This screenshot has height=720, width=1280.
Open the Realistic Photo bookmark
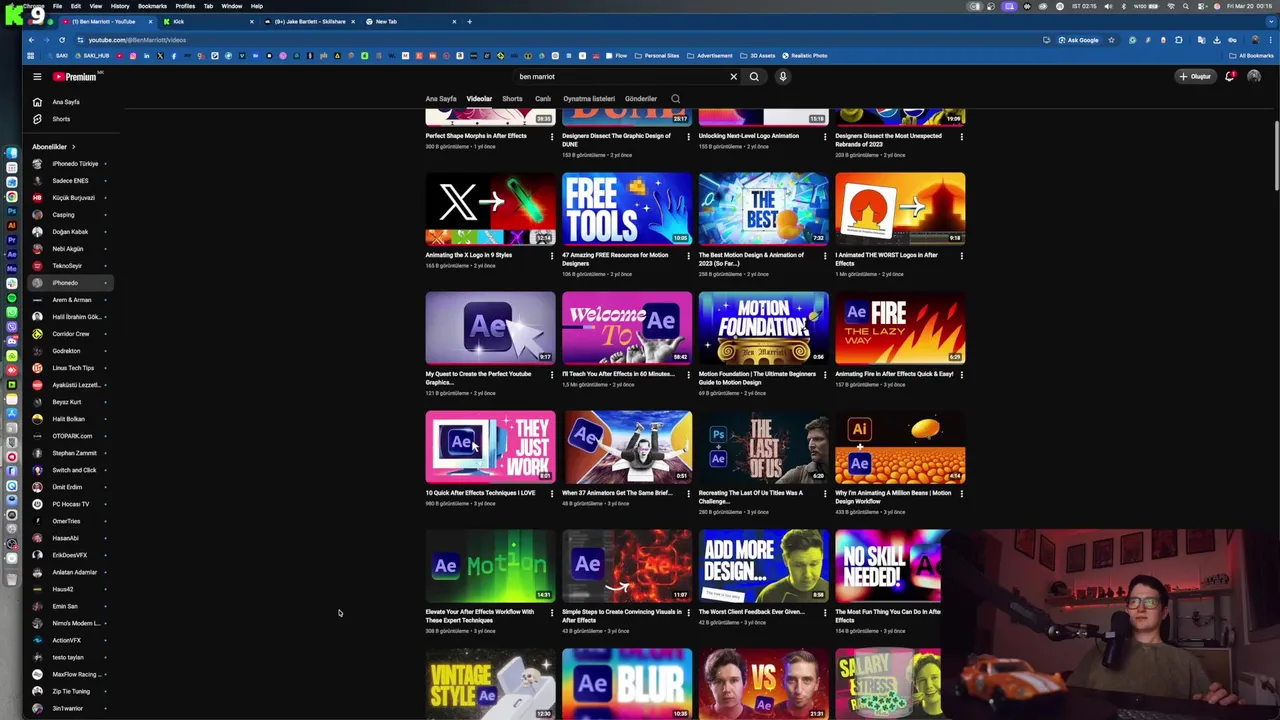coord(806,56)
